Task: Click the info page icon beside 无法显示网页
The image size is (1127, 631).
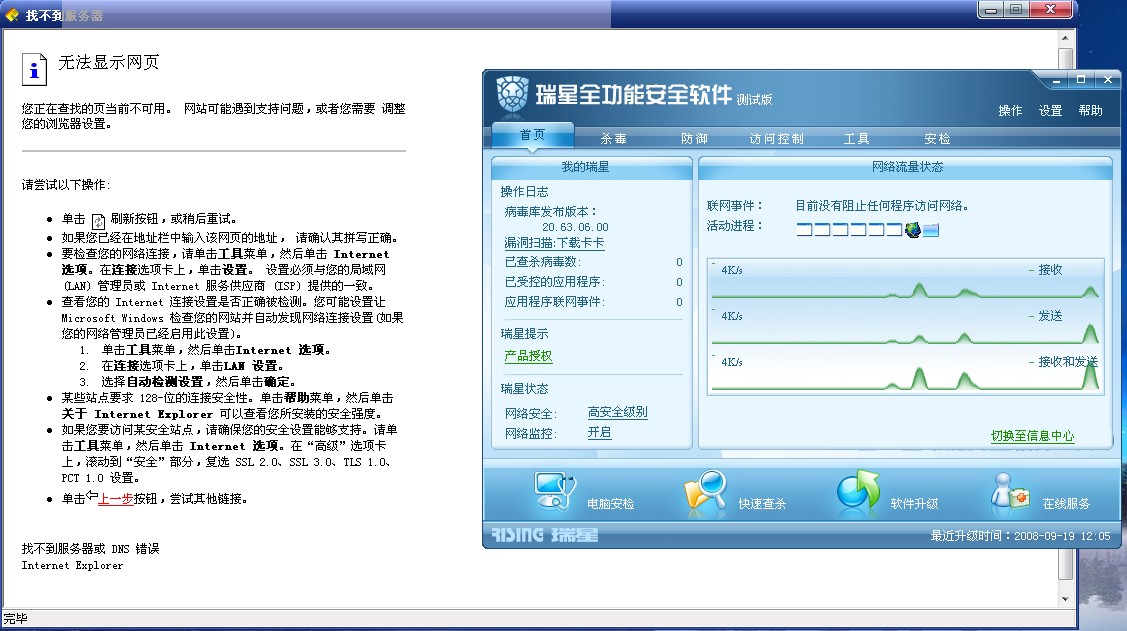Action: click(34, 70)
